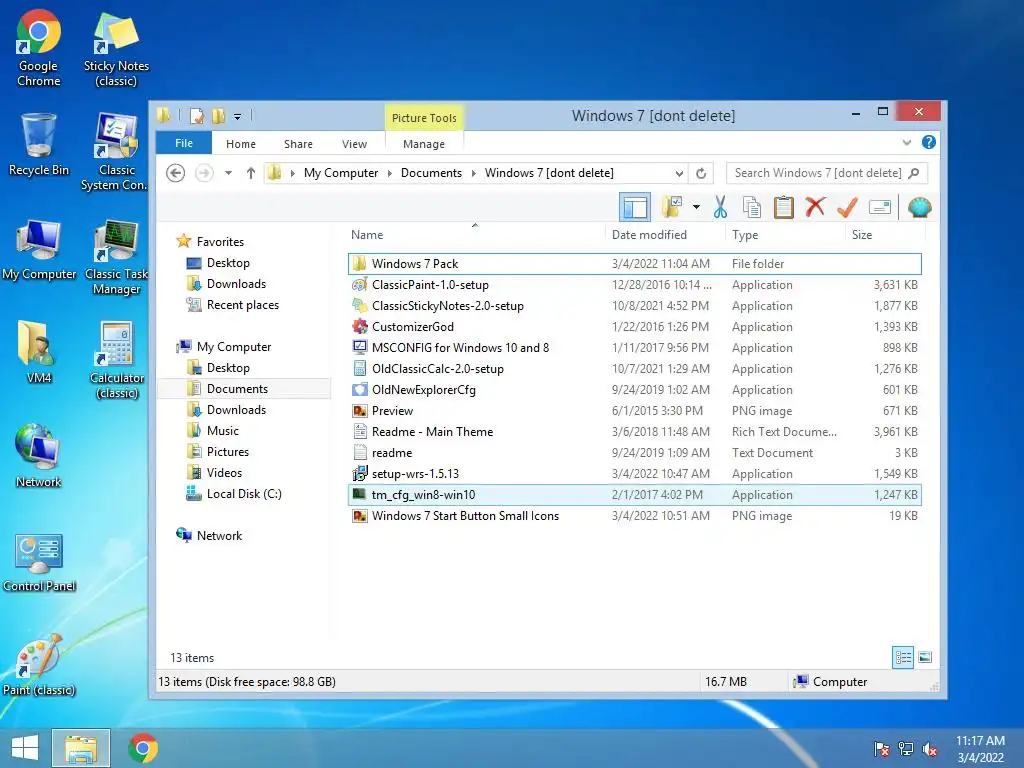The width and height of the screenshot is (1024, 768).
Task: Click My Computer in the address breadcrumb
Action: (341, 173)
